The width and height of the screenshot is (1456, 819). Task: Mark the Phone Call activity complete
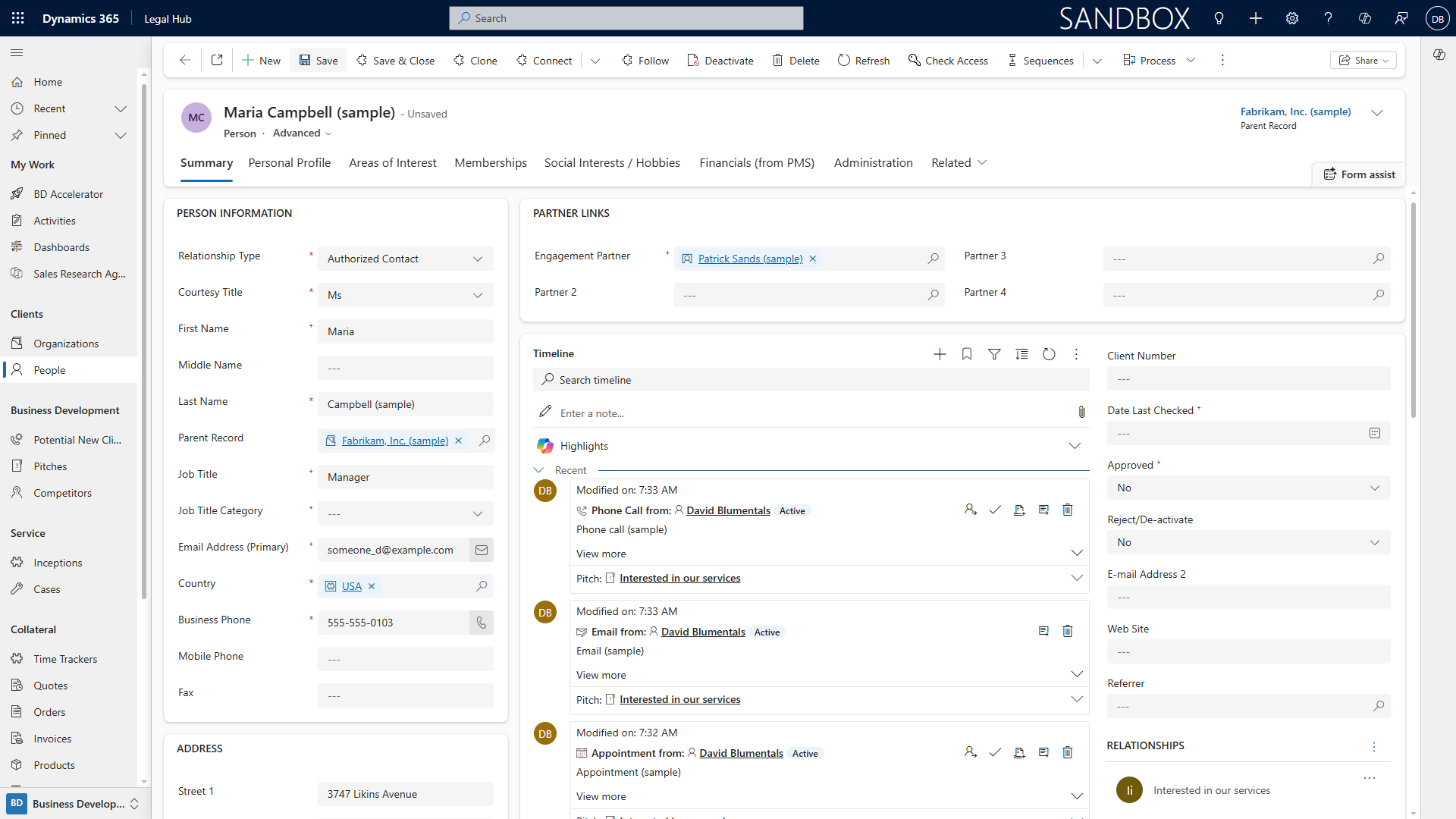(x=995, y=510)
